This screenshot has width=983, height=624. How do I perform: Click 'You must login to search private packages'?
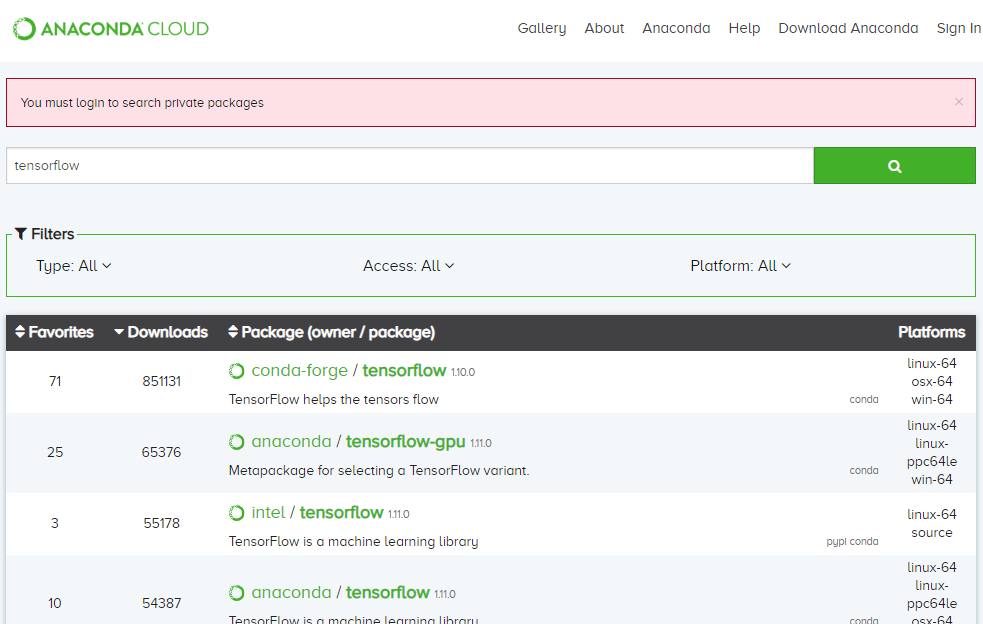point(142,102)
